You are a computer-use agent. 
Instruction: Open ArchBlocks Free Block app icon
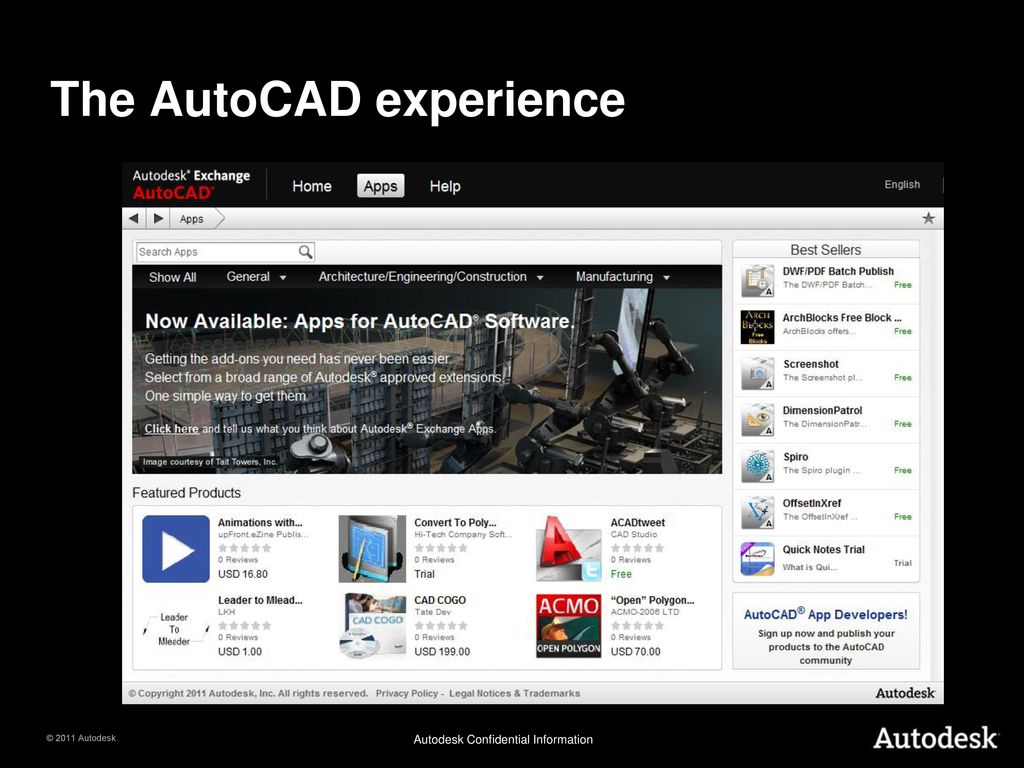(x=758, y=327)
